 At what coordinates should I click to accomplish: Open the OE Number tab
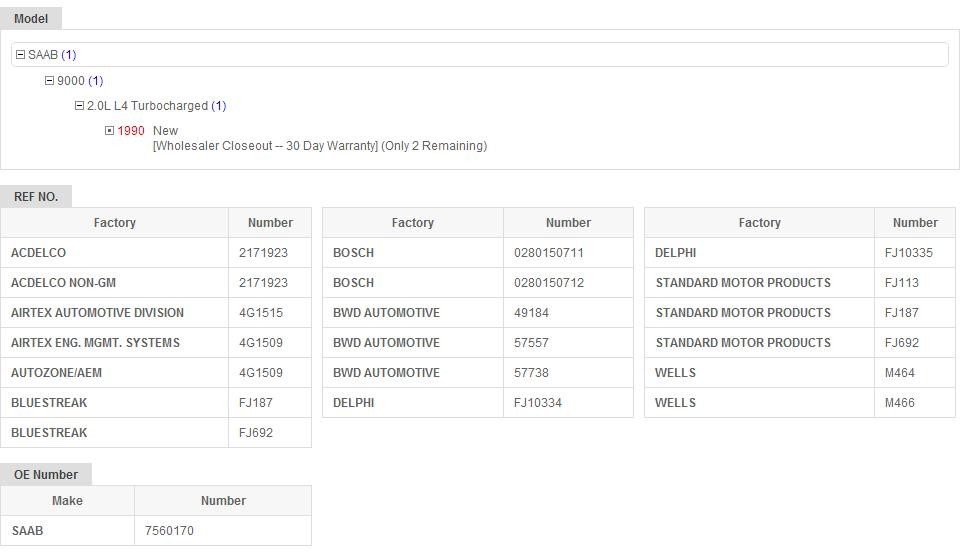(46, 475)
